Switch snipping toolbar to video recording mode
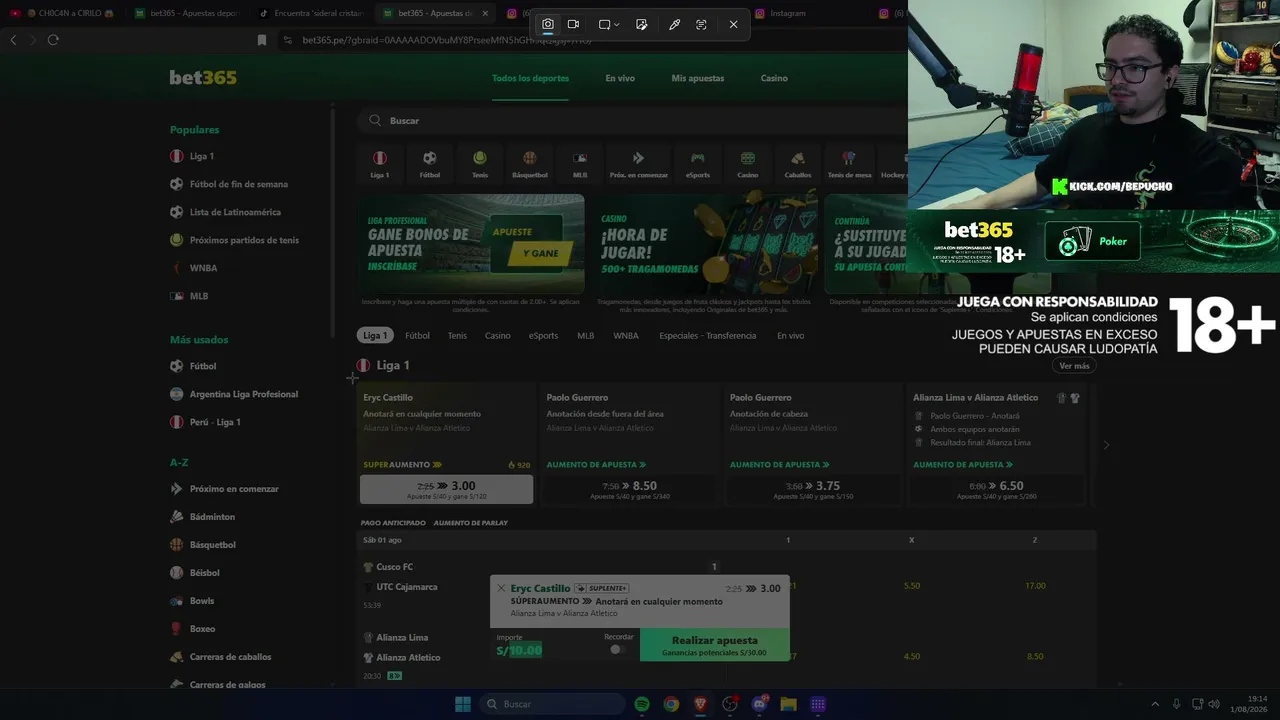 pos(574,24)
